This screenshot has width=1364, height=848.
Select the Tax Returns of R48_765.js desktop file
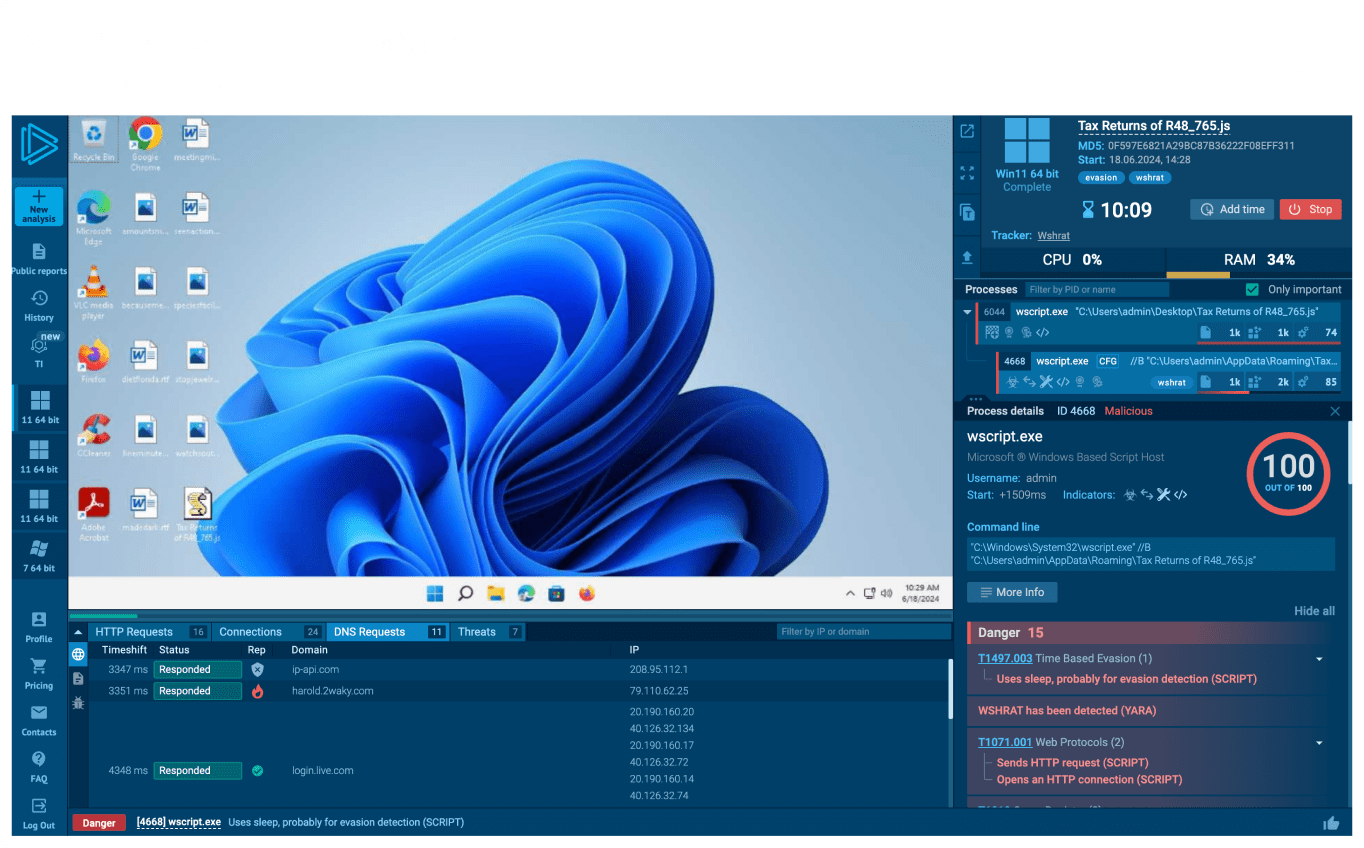[x=197, y=515]
